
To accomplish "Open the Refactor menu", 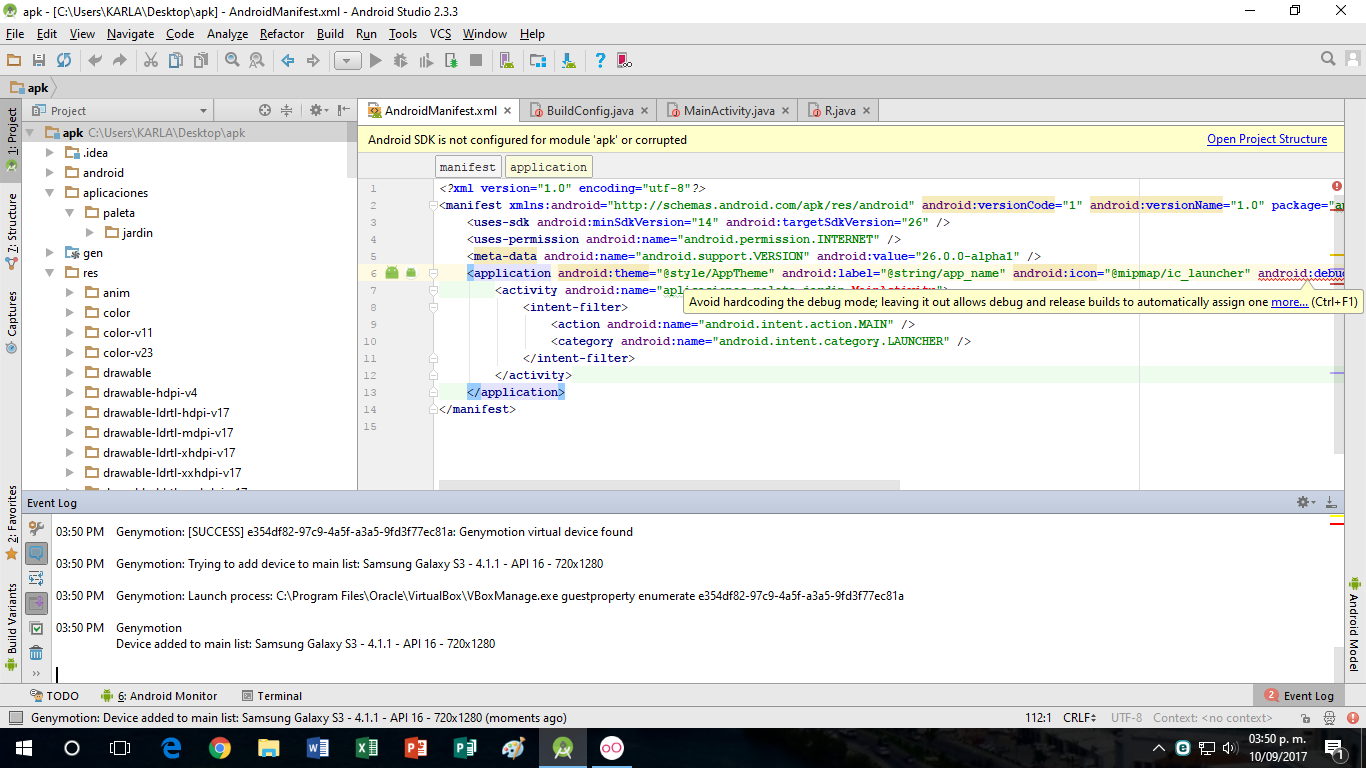I will pos(281,34).
